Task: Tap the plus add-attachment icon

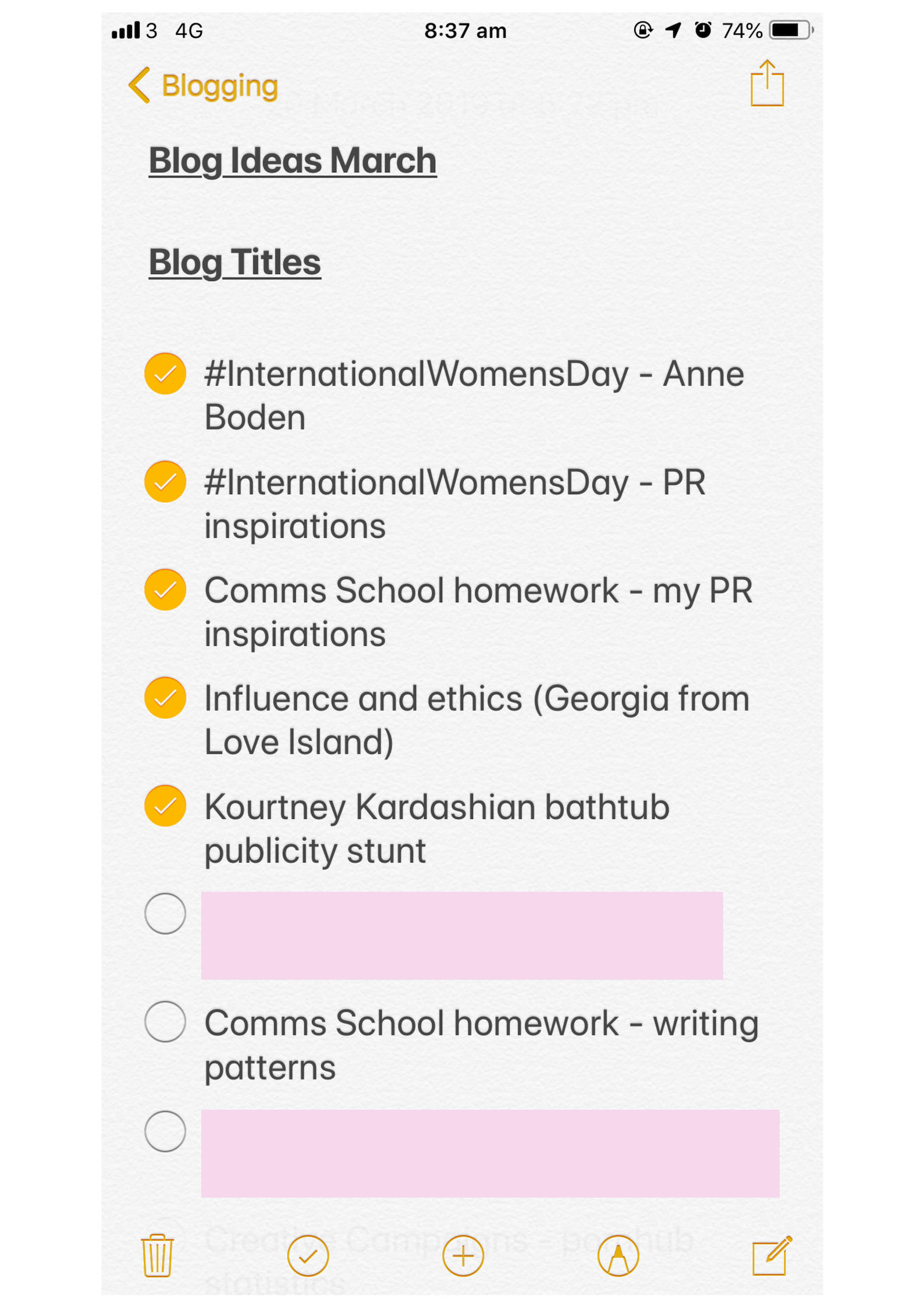Action: [x=463, y=1255]
